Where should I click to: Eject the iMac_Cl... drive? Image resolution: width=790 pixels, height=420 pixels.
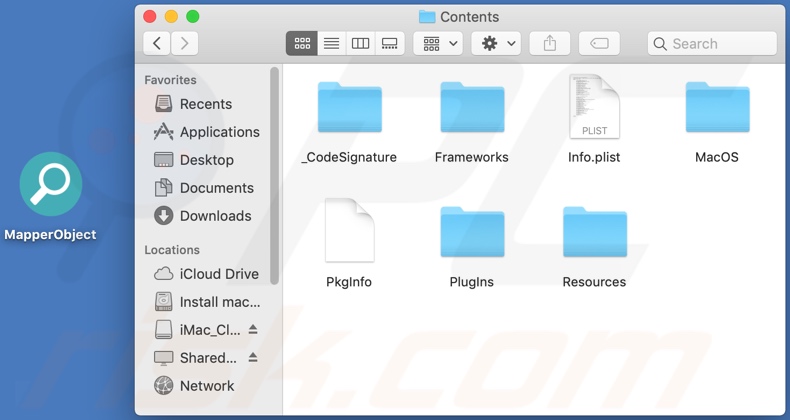[x=253, y=329]
